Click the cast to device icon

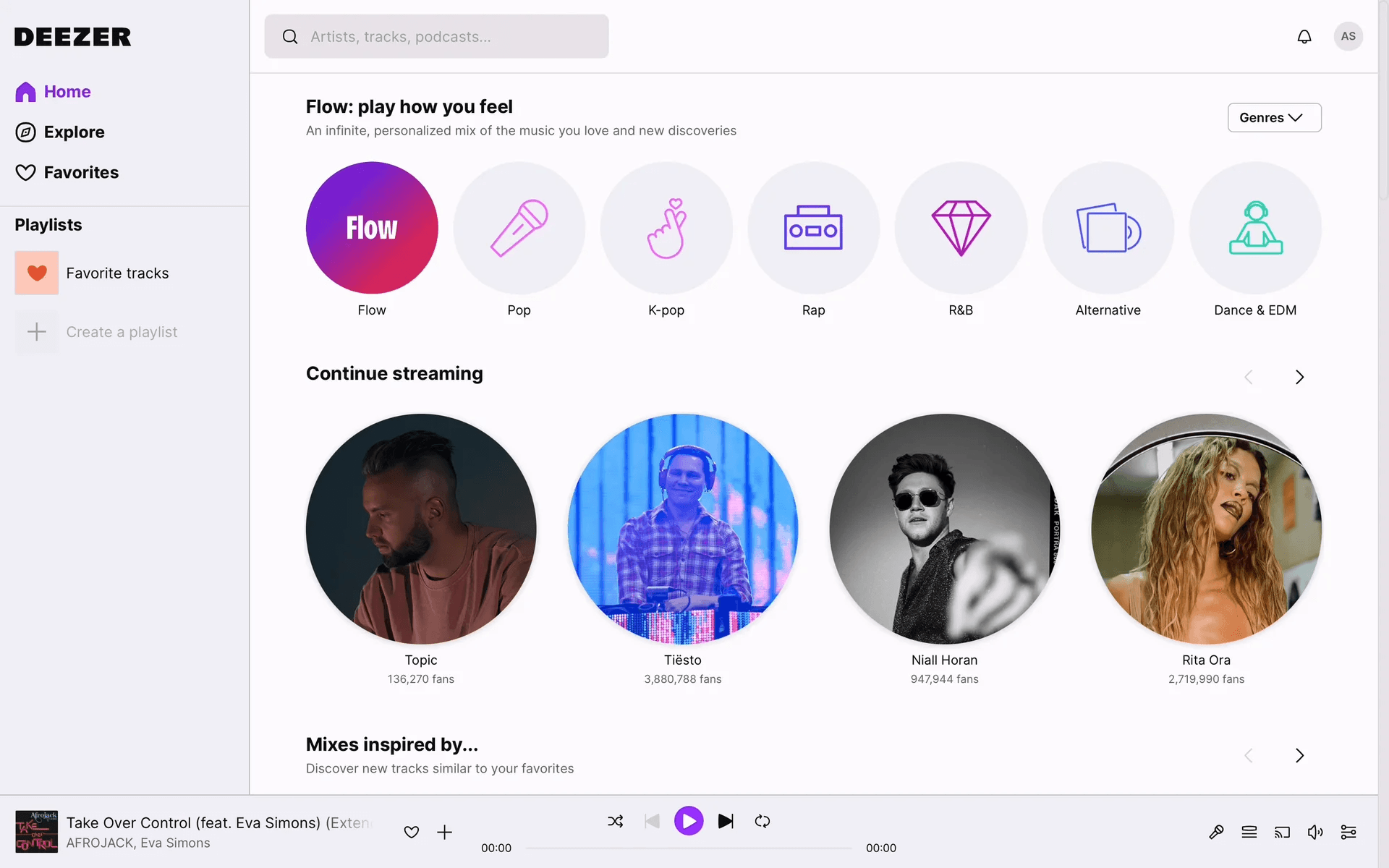pos(1282,832)
